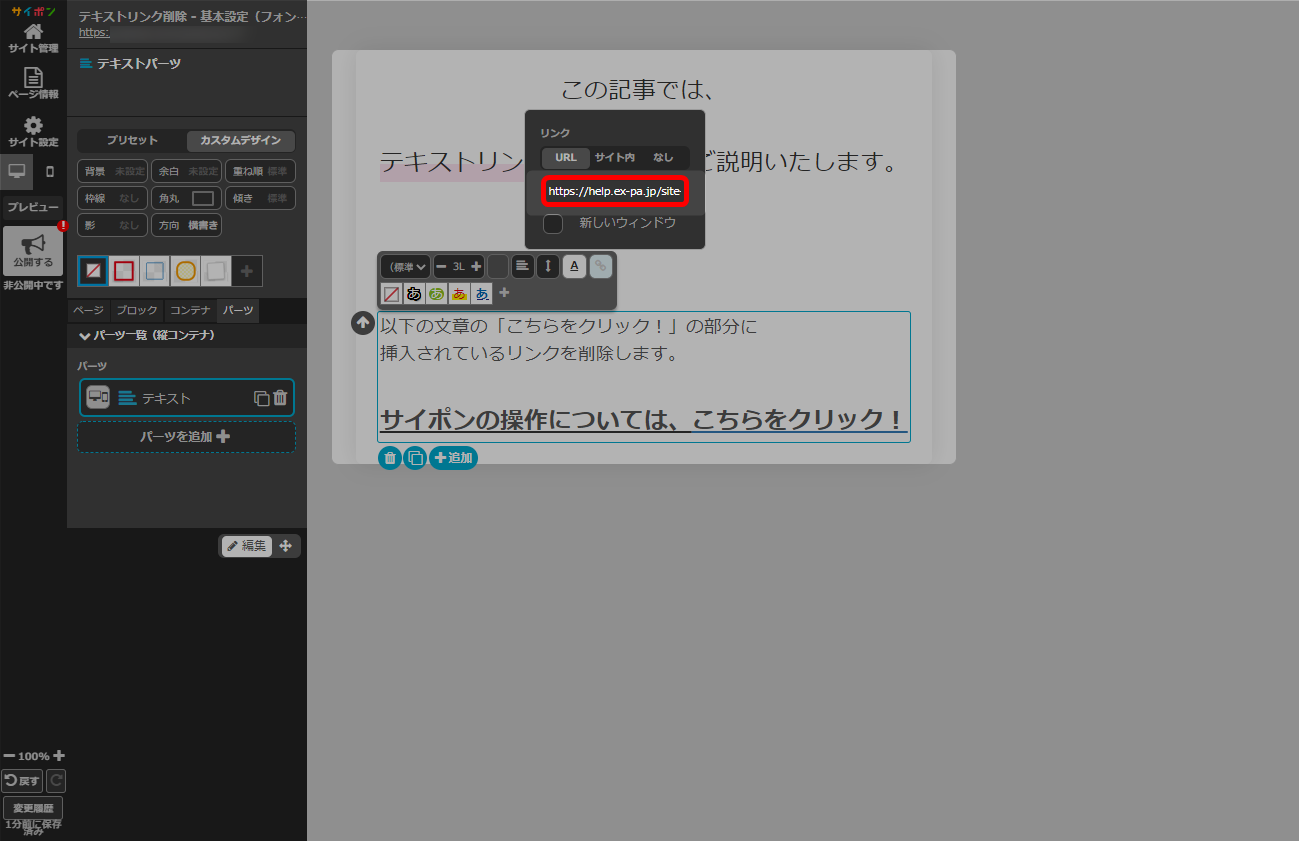Viewport: 1299px width, 841px height.
Task: Add a new text style
Action: point(504,293)
